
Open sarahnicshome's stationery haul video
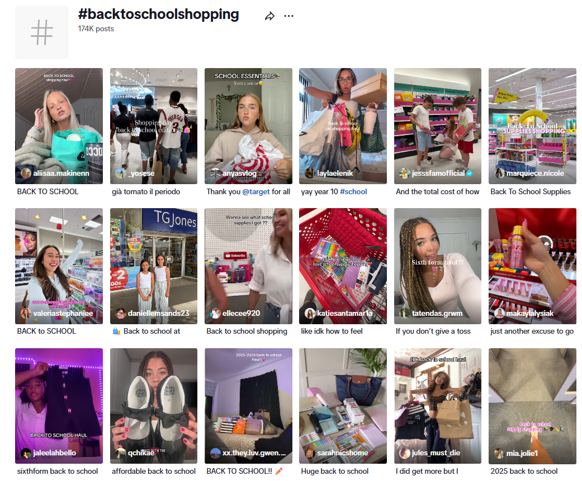(x=343, y=406)
